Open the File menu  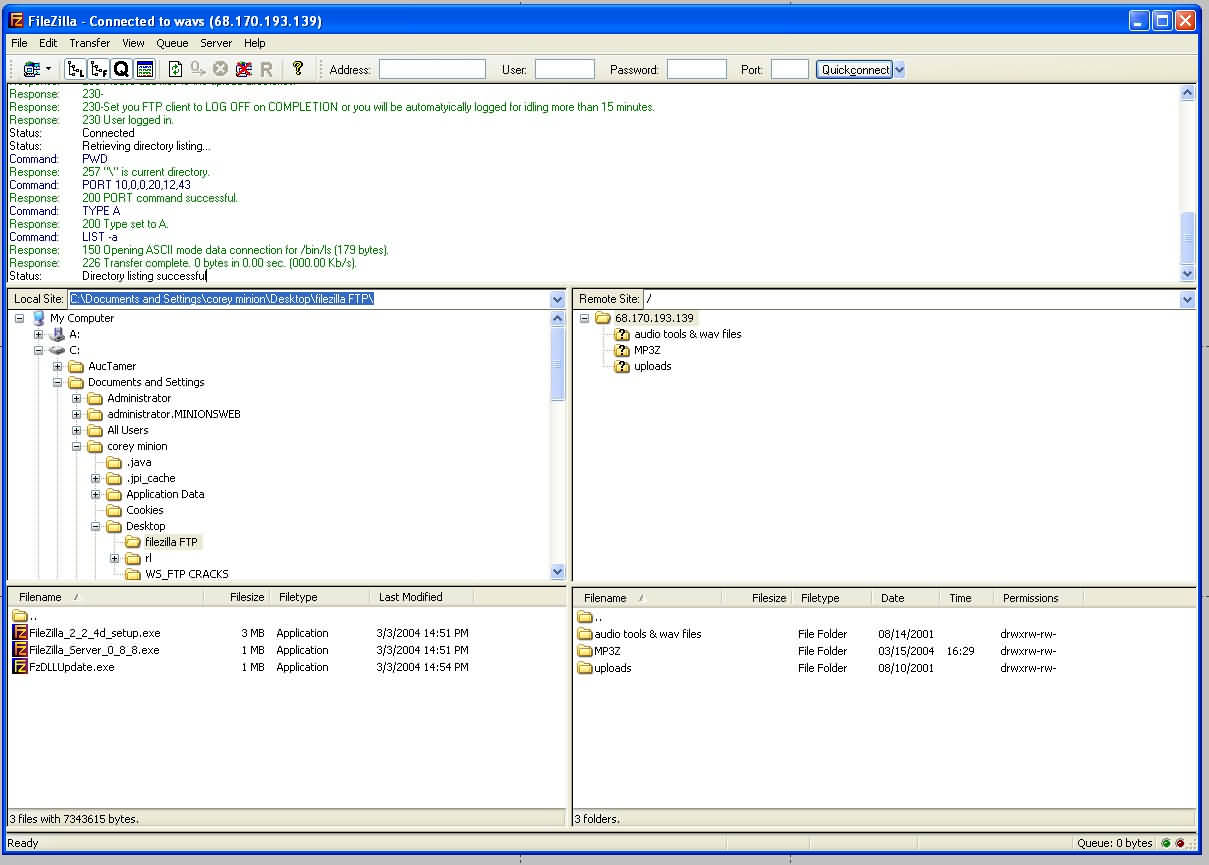[19, 43]
